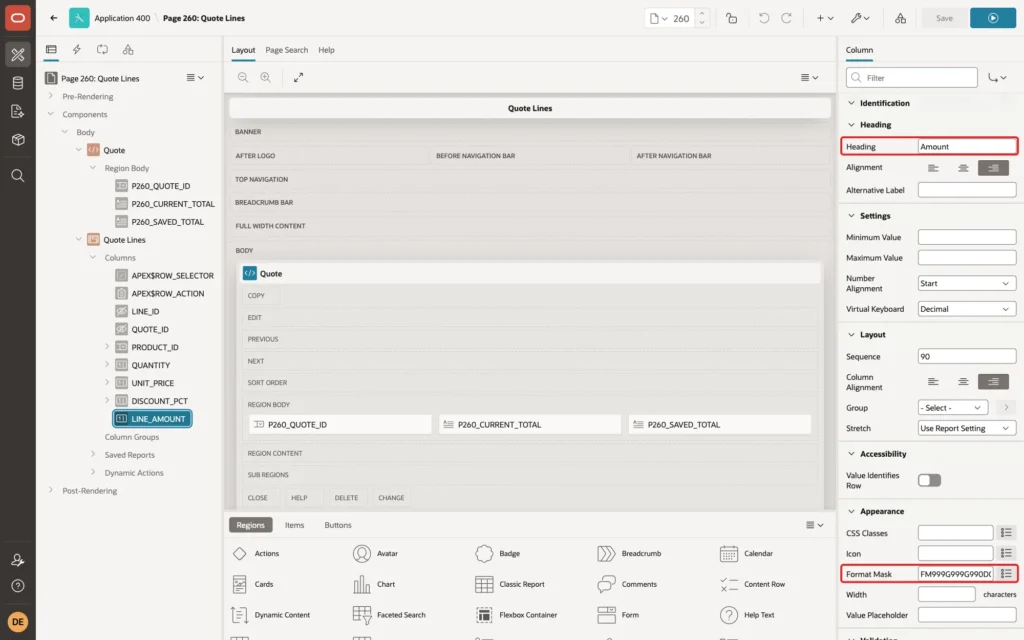Open the Page Search tab
The width and height of the screenshot is (1024, 640).
286,50
